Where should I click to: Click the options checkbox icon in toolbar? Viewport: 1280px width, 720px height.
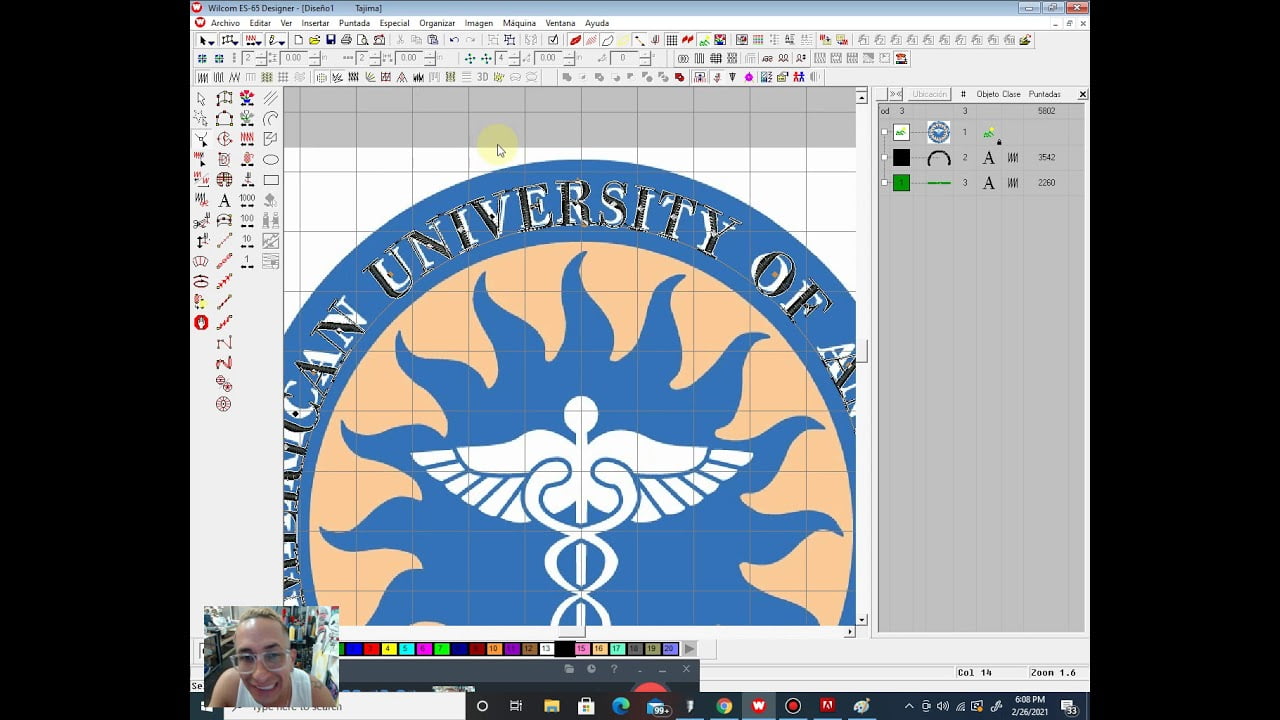point(553,40)
